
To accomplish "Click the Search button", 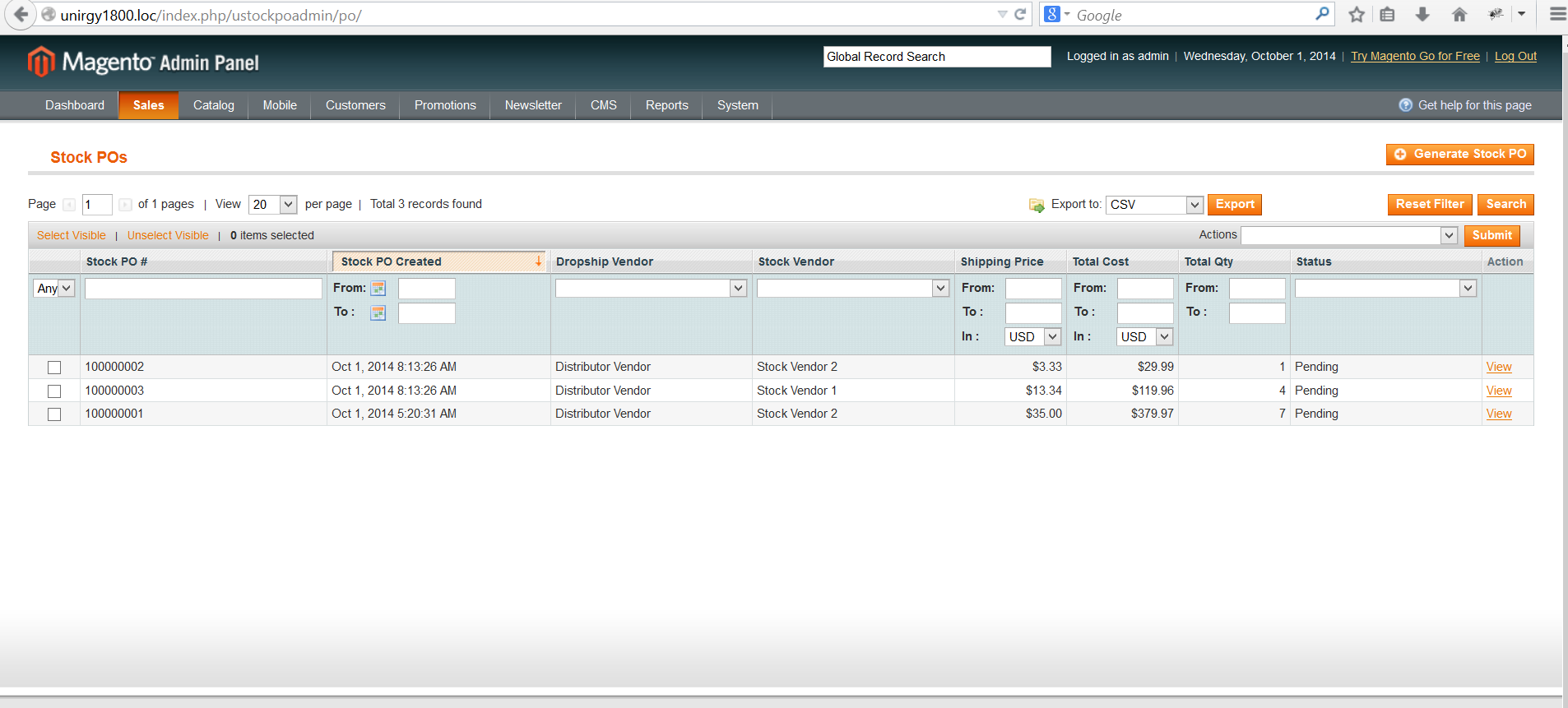I will [x=1505, y=205].
